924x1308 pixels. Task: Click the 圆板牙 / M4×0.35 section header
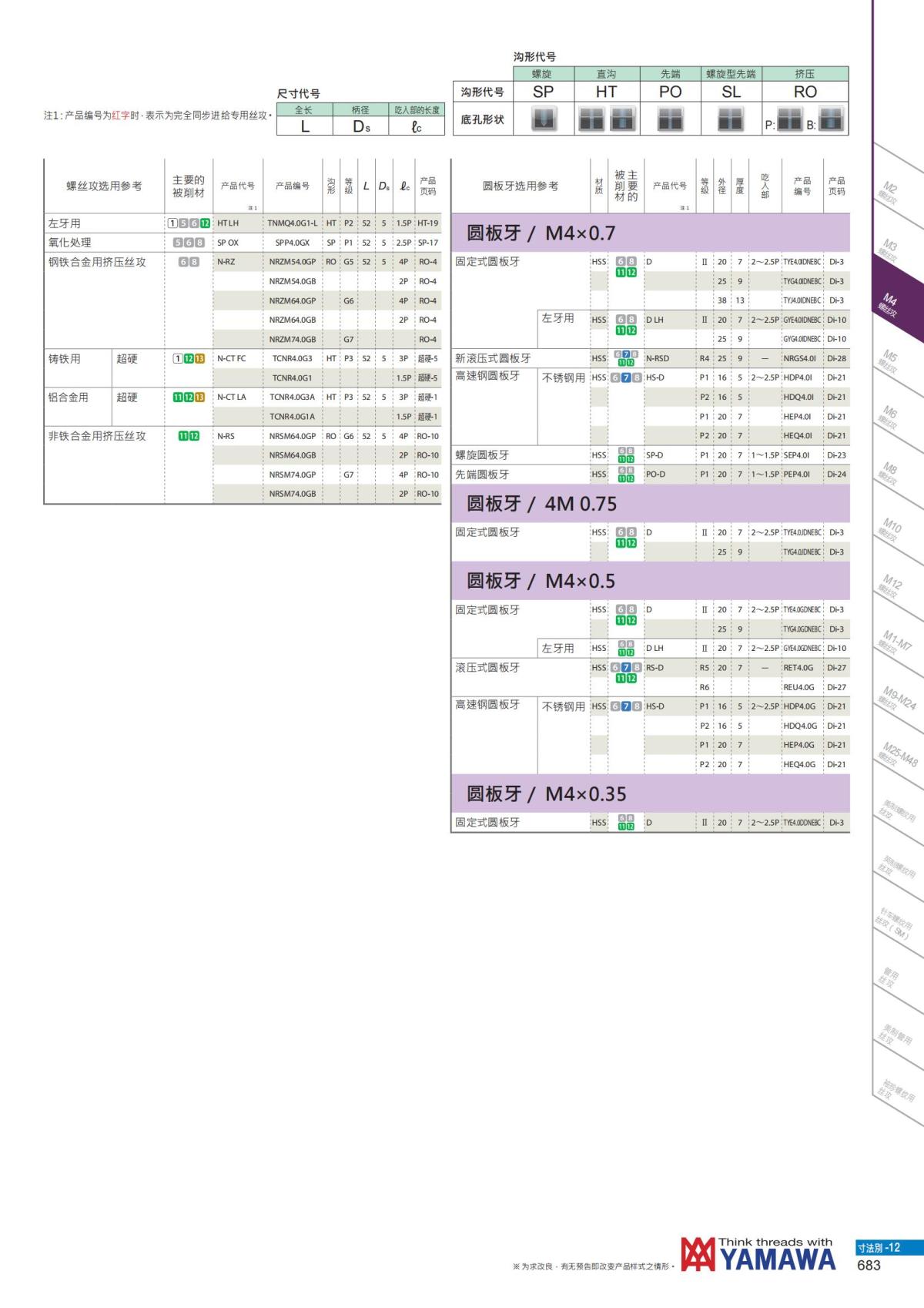(650, 793)
